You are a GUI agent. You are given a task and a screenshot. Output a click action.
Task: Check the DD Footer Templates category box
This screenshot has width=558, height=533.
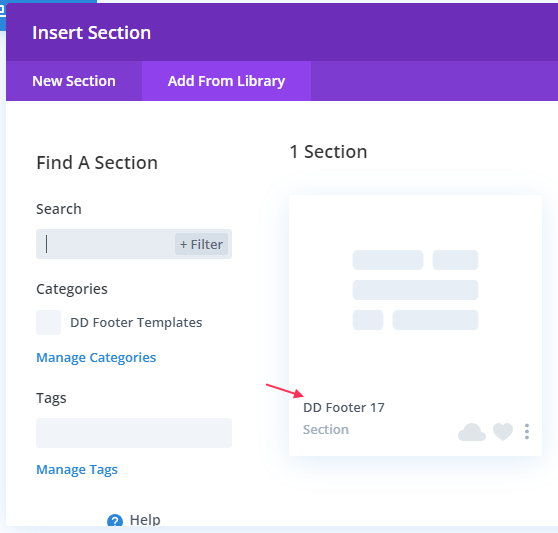(48, 323)
